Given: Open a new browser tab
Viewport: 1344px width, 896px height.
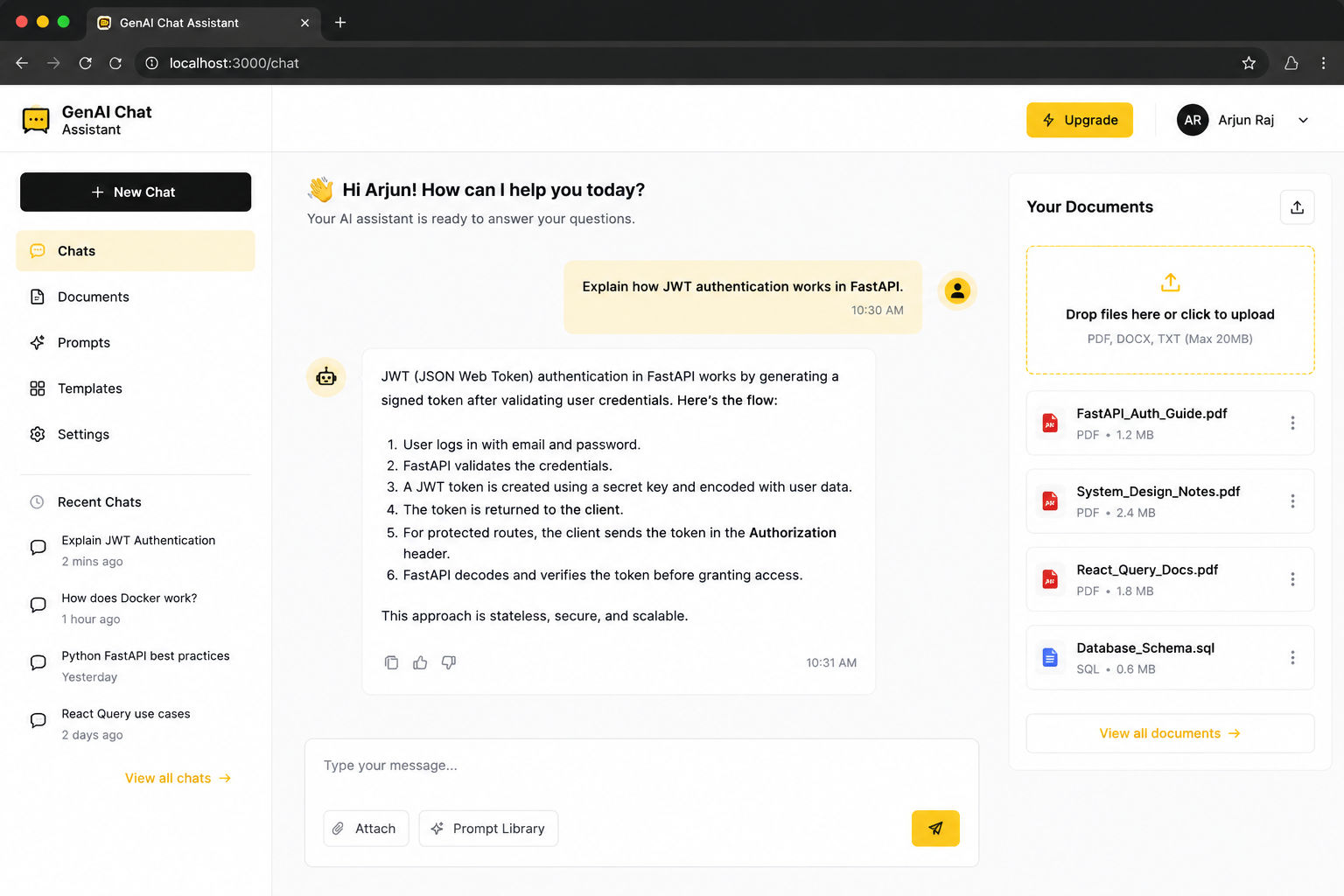Looking at the screenshot, I should coord(340,22).
